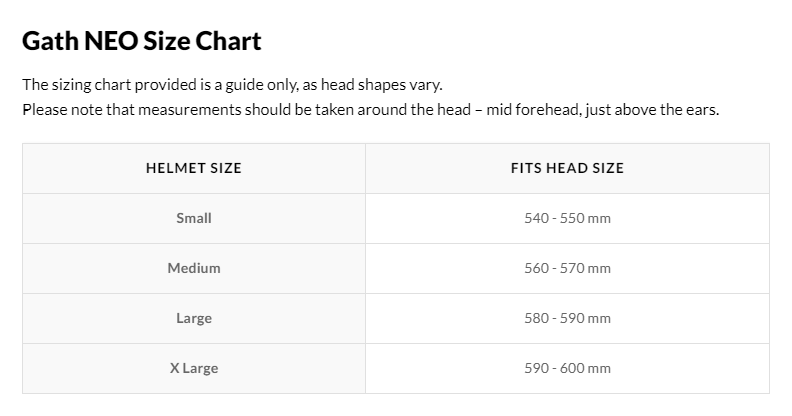Click the Gath NEO Size Chart heading
792x416 pixels.
tap(142, 41)
